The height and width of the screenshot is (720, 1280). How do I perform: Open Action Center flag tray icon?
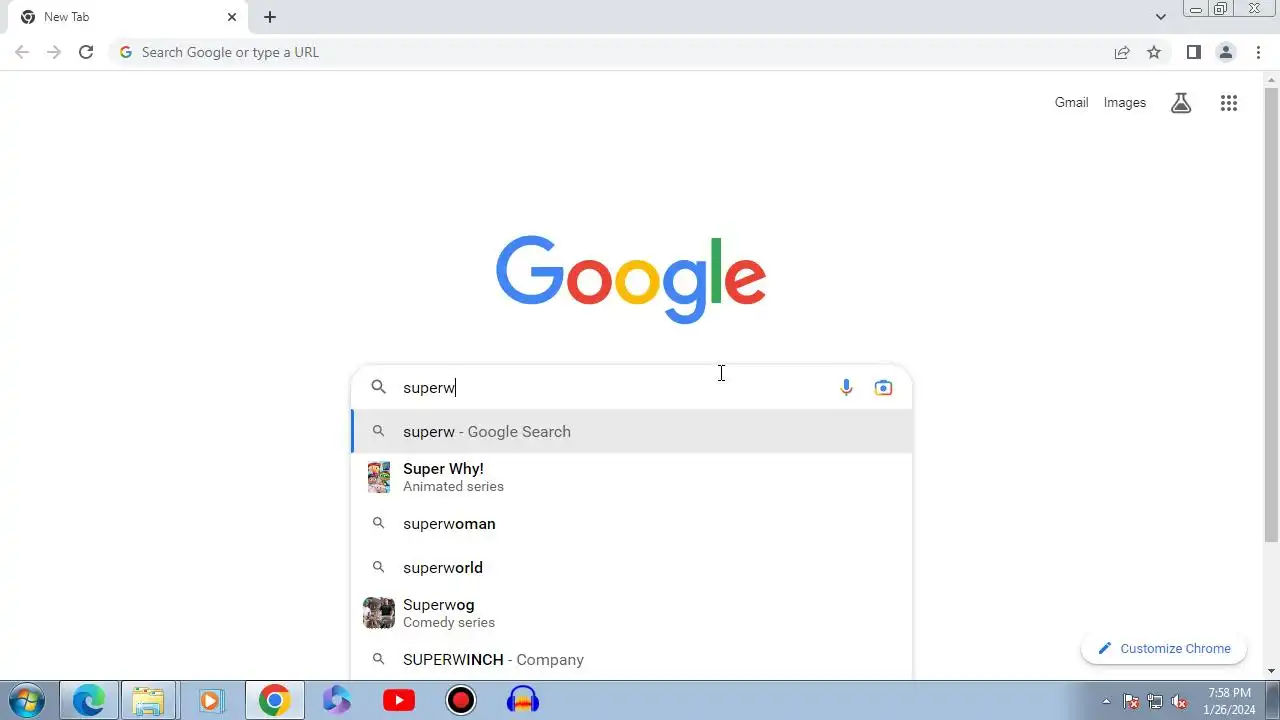1131,701
